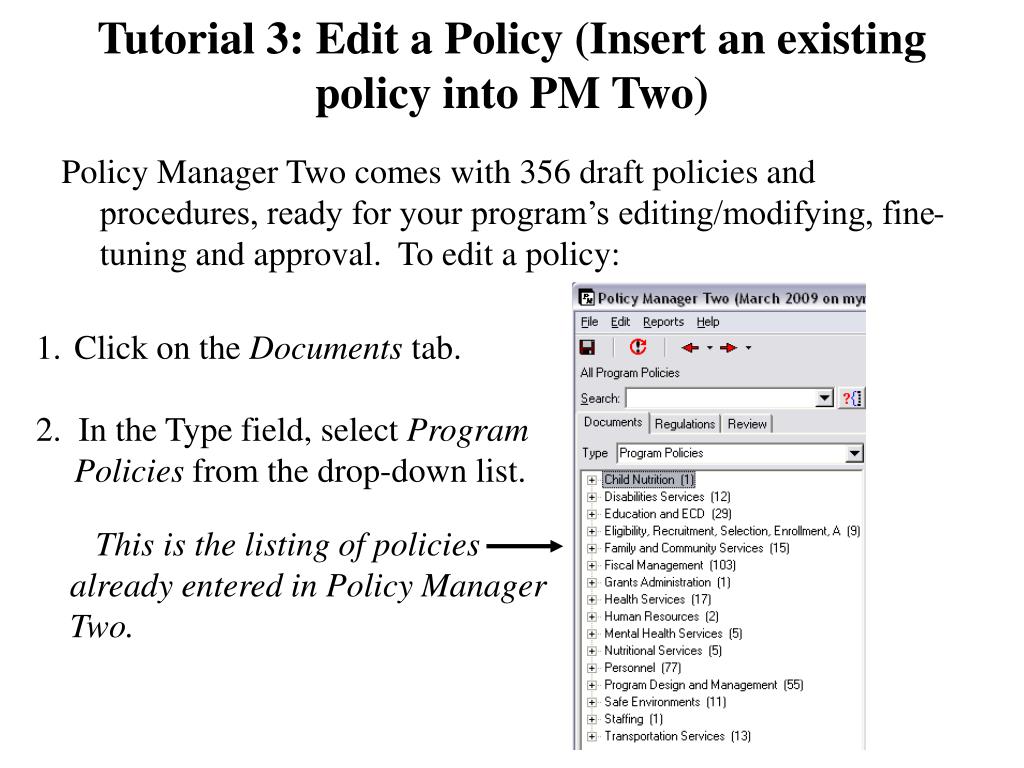The width and height of the screenshot is (1024, 768).
Task: Select Family and Community Services (15)
Action: click(696, 548)
